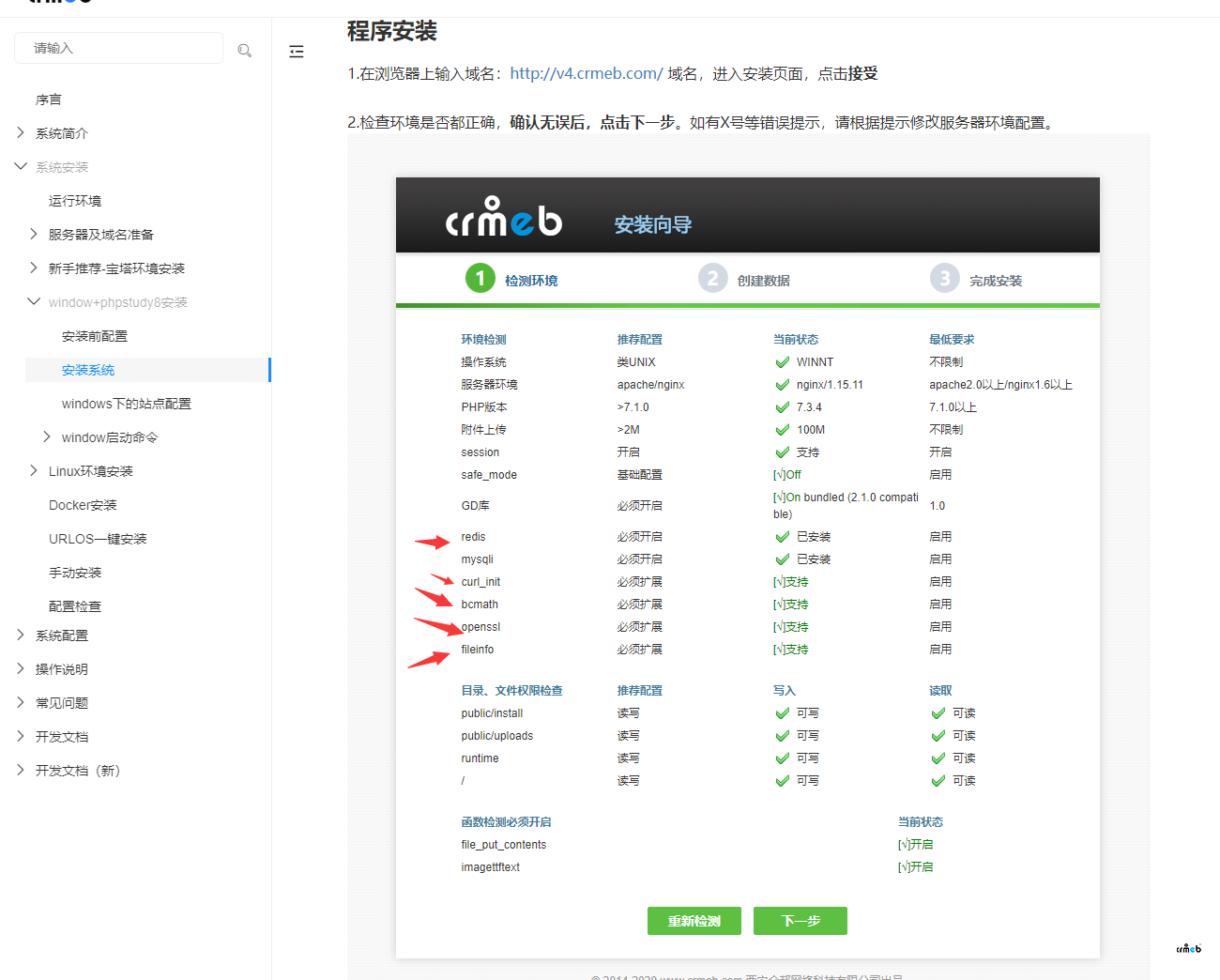Screen dimensions: 1220x980
Task: Open the http://v4.crmeb.com/ link
Action: pos(587,73)
